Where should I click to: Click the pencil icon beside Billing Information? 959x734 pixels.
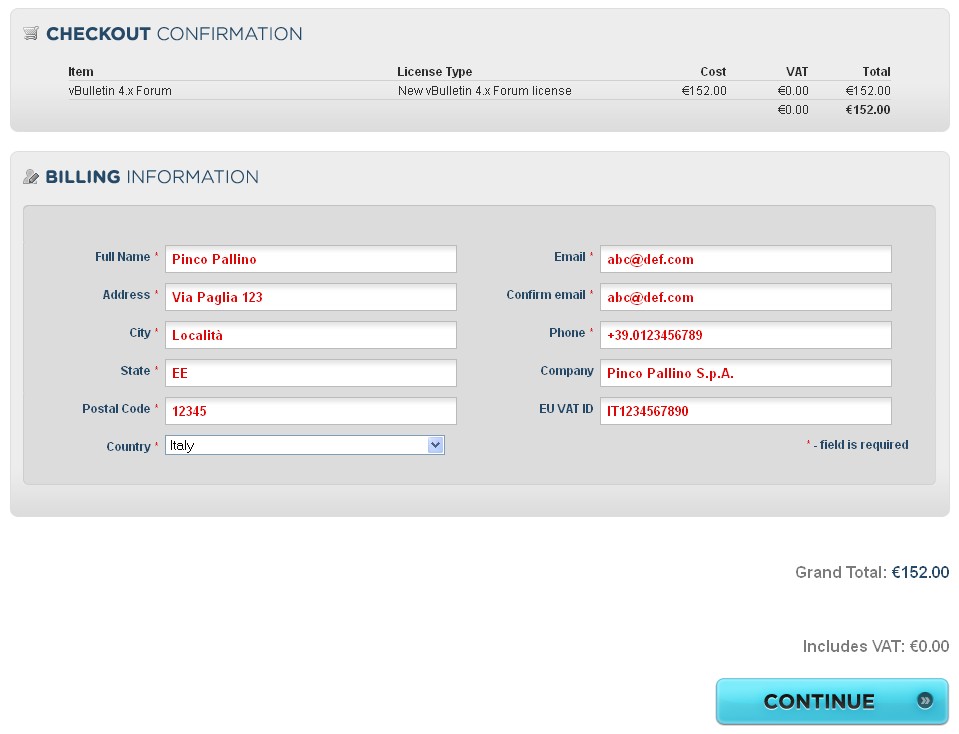31,177
